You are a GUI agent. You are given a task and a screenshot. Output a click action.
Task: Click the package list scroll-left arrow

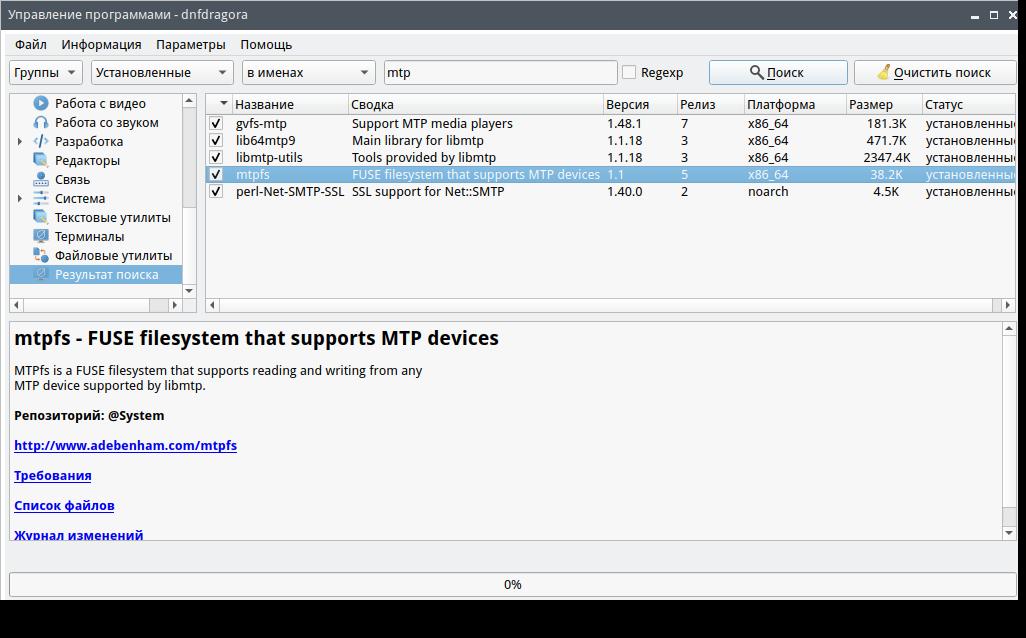click(x=213, y=305)
